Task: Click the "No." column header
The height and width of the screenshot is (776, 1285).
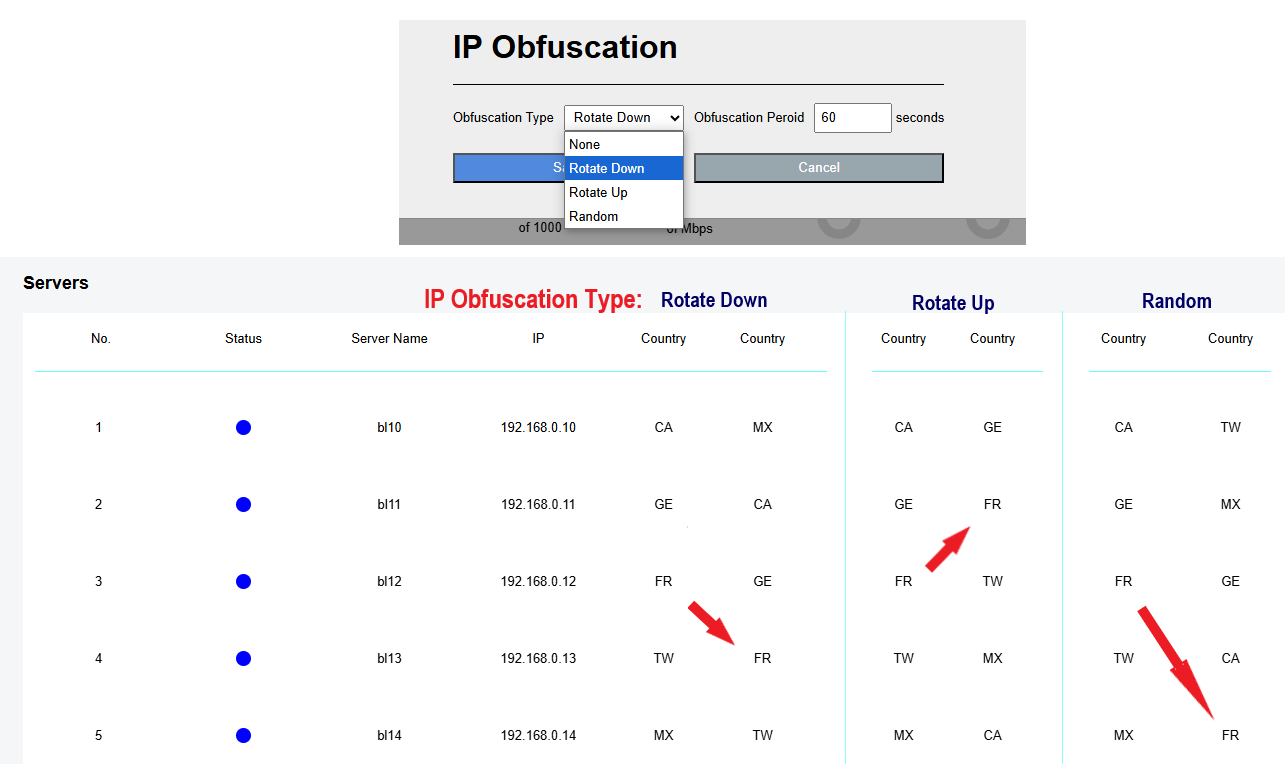Action: coord(100,339)
